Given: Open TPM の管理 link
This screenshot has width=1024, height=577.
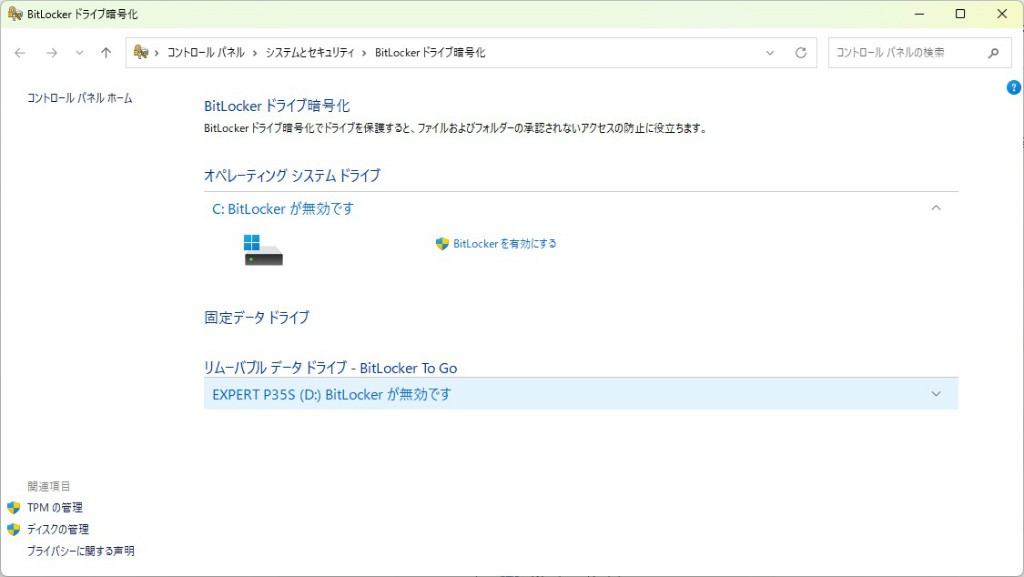Looking at the screenshot, I should (55, 507).
